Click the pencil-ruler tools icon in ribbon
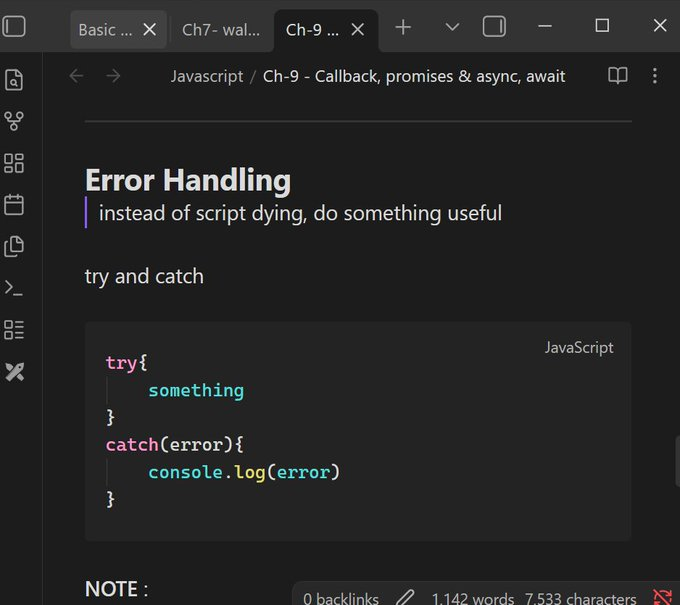 pos(15,372)
